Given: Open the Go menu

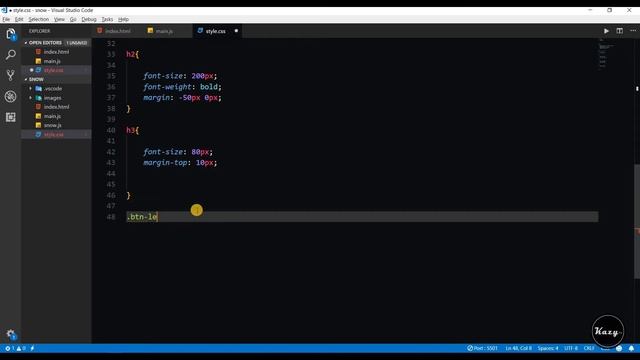Looking at the screenshot, I should 73,19.
